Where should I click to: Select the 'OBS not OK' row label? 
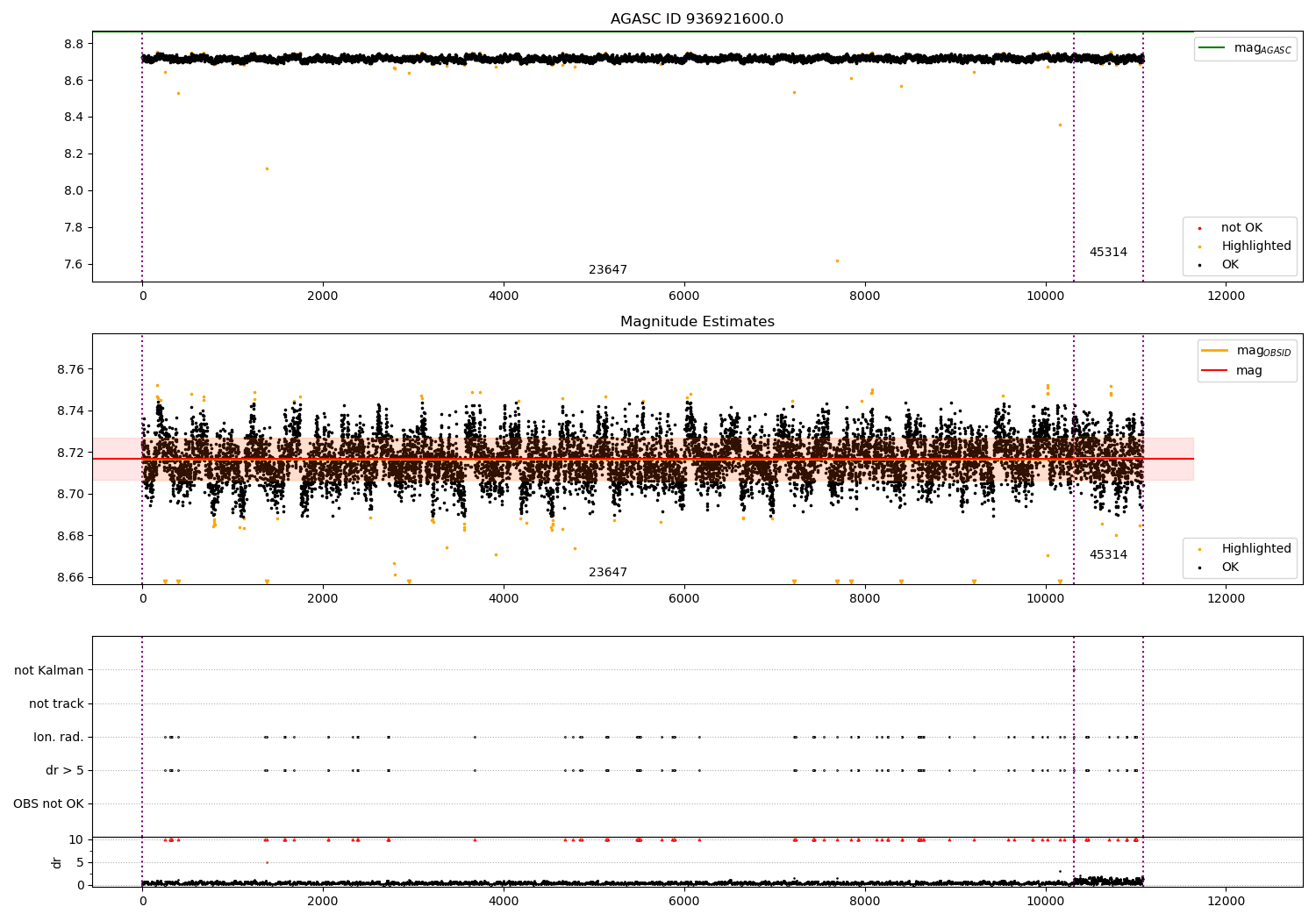click(48, 804)
